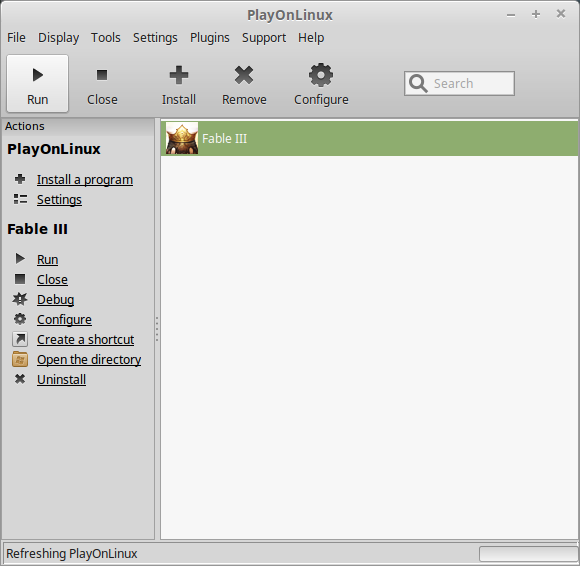Open the File menu
580x566 pixels.
(x=16, y=38)
